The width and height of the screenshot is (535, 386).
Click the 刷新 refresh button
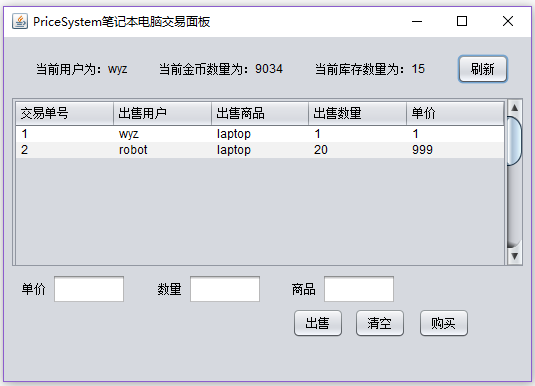483,69
